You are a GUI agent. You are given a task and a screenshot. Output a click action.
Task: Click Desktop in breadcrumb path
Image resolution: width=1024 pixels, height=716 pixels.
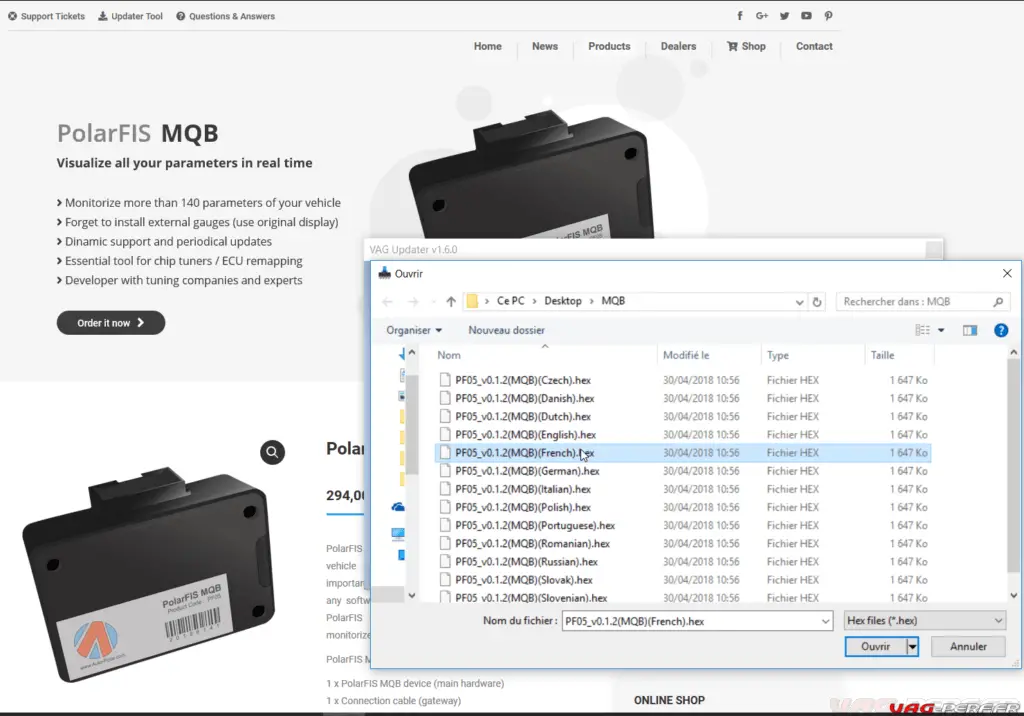tap(563, 301)
